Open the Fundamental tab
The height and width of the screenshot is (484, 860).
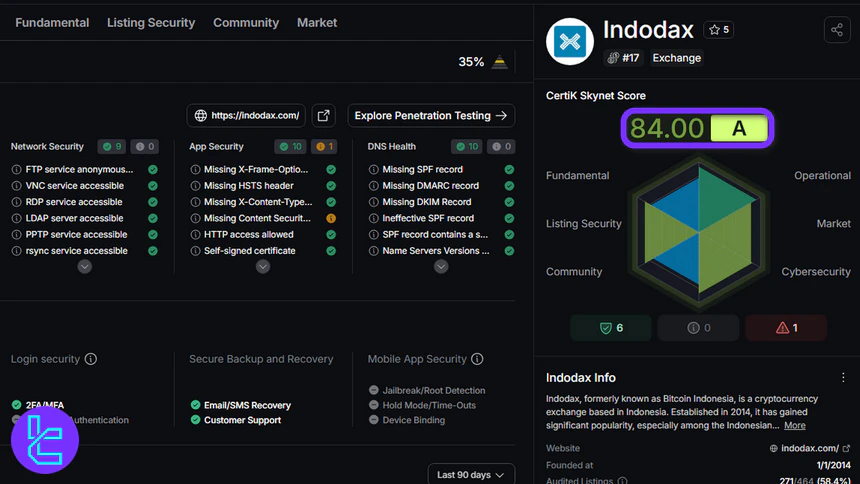point(52,22)
